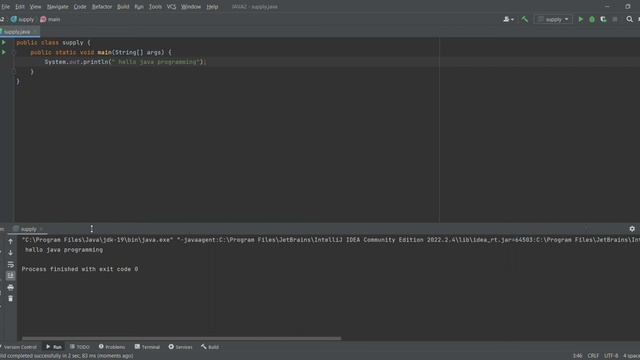Click the Down the Stack Trace arrow
This screenshot has width=640, height=360.
tap(11, 253)
